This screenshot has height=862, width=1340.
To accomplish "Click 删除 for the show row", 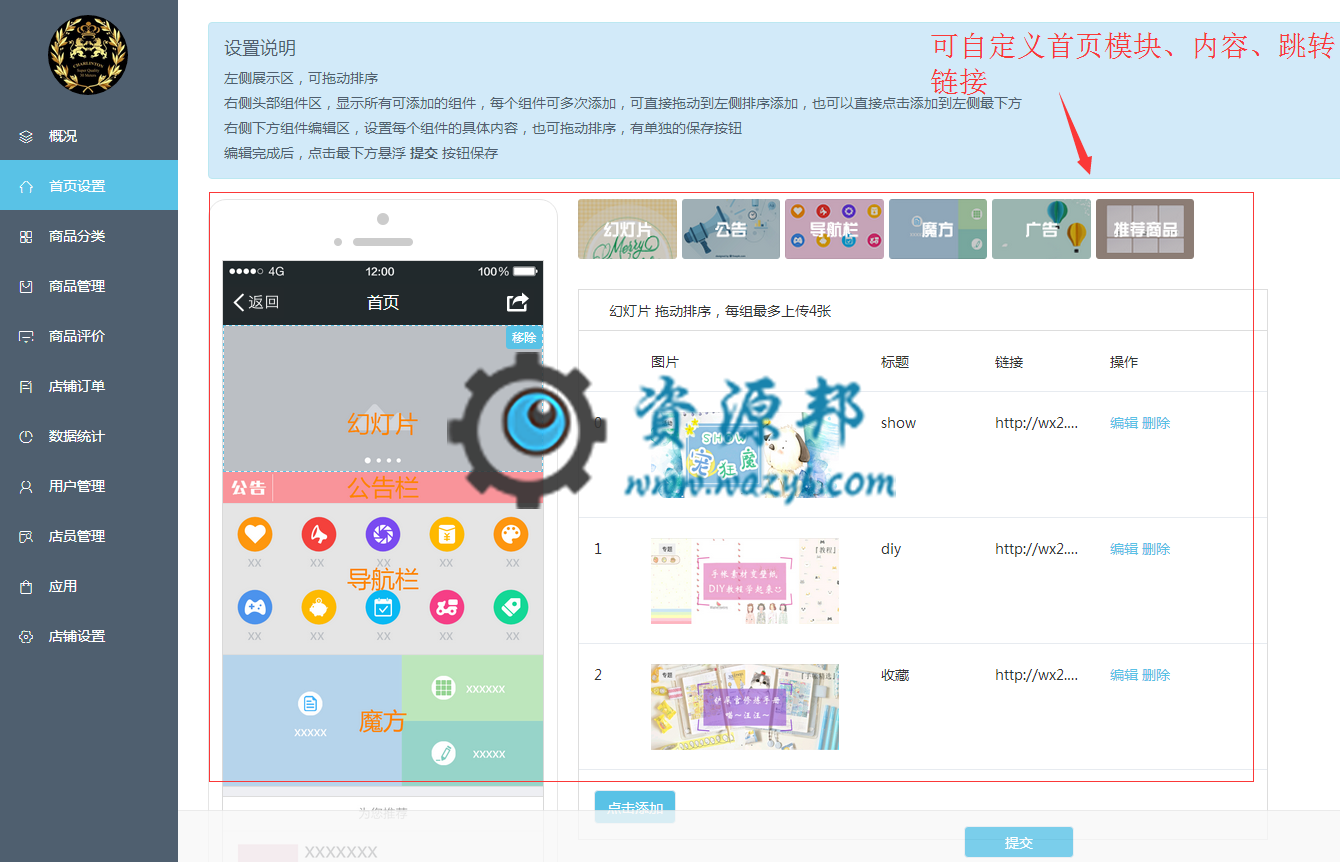I will pyautogui.click(x=1156, y=423).
